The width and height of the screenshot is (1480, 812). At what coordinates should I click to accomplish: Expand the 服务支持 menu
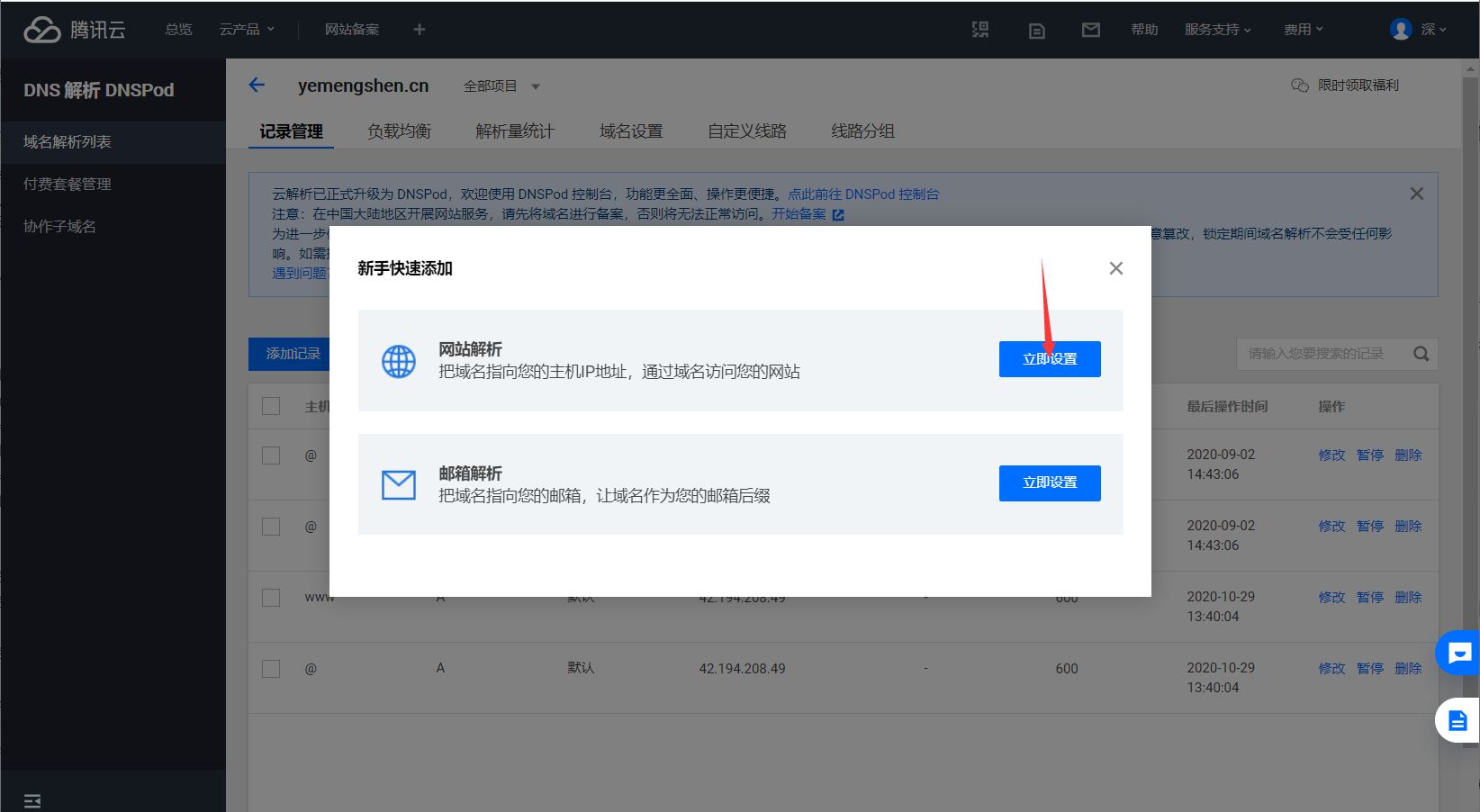pos(1217,30)
